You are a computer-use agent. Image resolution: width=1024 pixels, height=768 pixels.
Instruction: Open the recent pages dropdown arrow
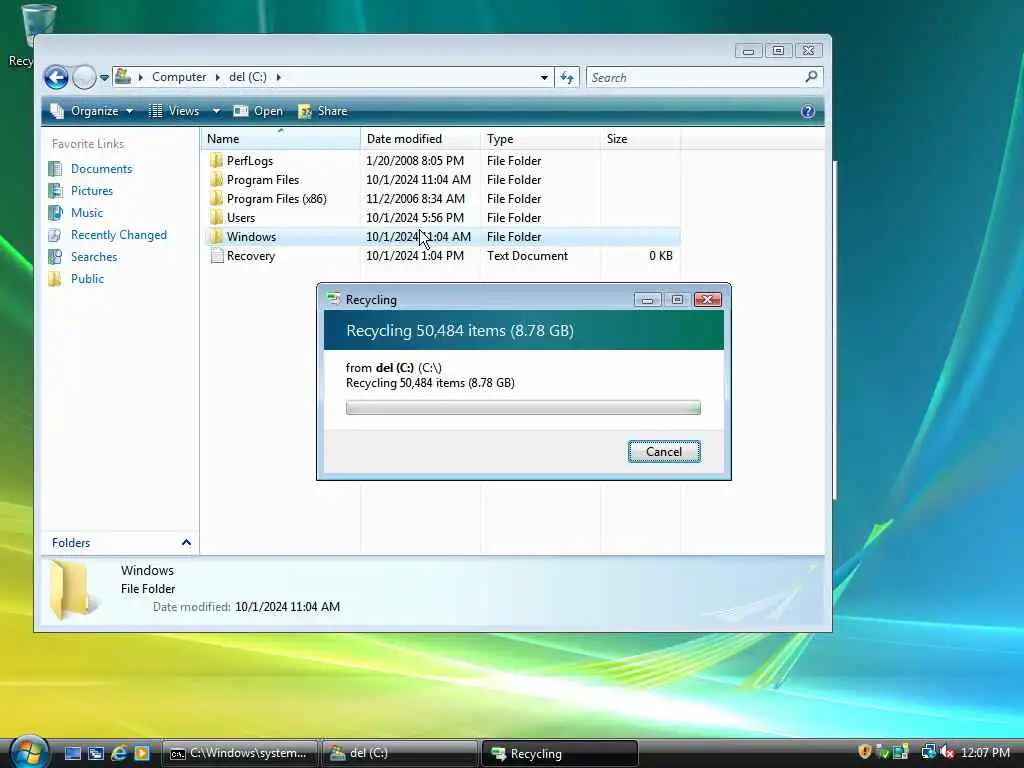click(104, 78)
